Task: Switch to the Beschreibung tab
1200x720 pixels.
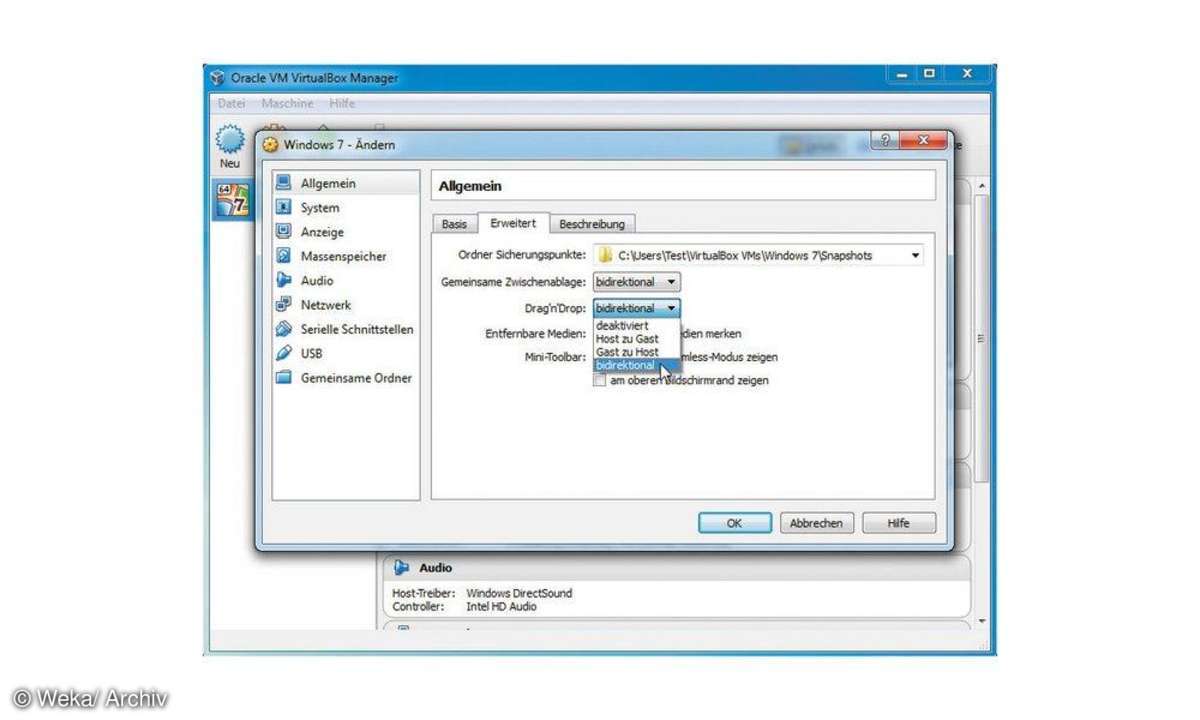Action: [x=592, y=224]
